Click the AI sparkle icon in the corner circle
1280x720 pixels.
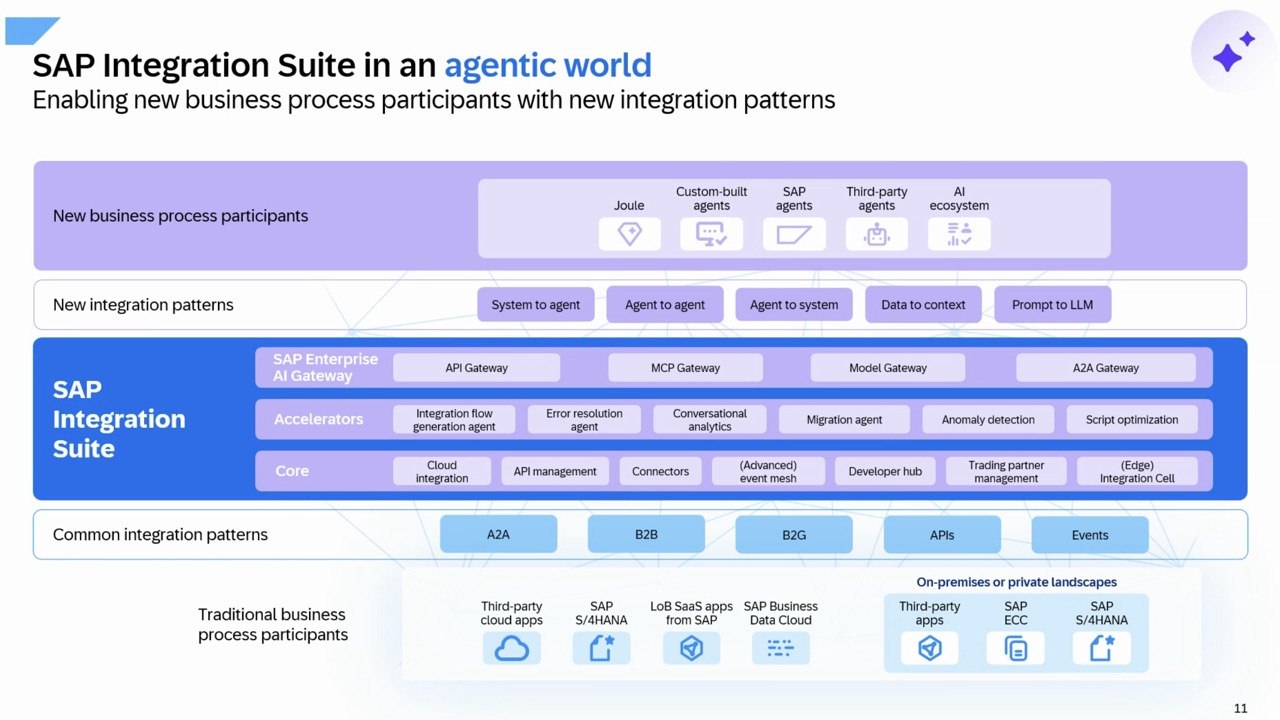[1233, 52]
